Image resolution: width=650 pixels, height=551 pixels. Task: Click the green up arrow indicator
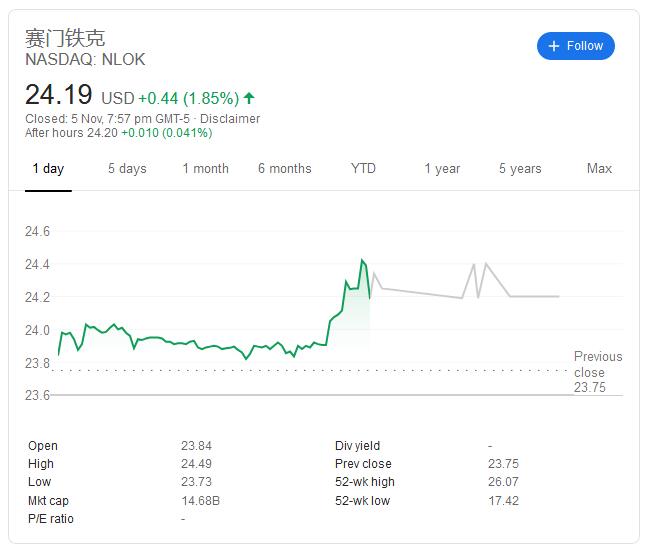coord(249,98)
